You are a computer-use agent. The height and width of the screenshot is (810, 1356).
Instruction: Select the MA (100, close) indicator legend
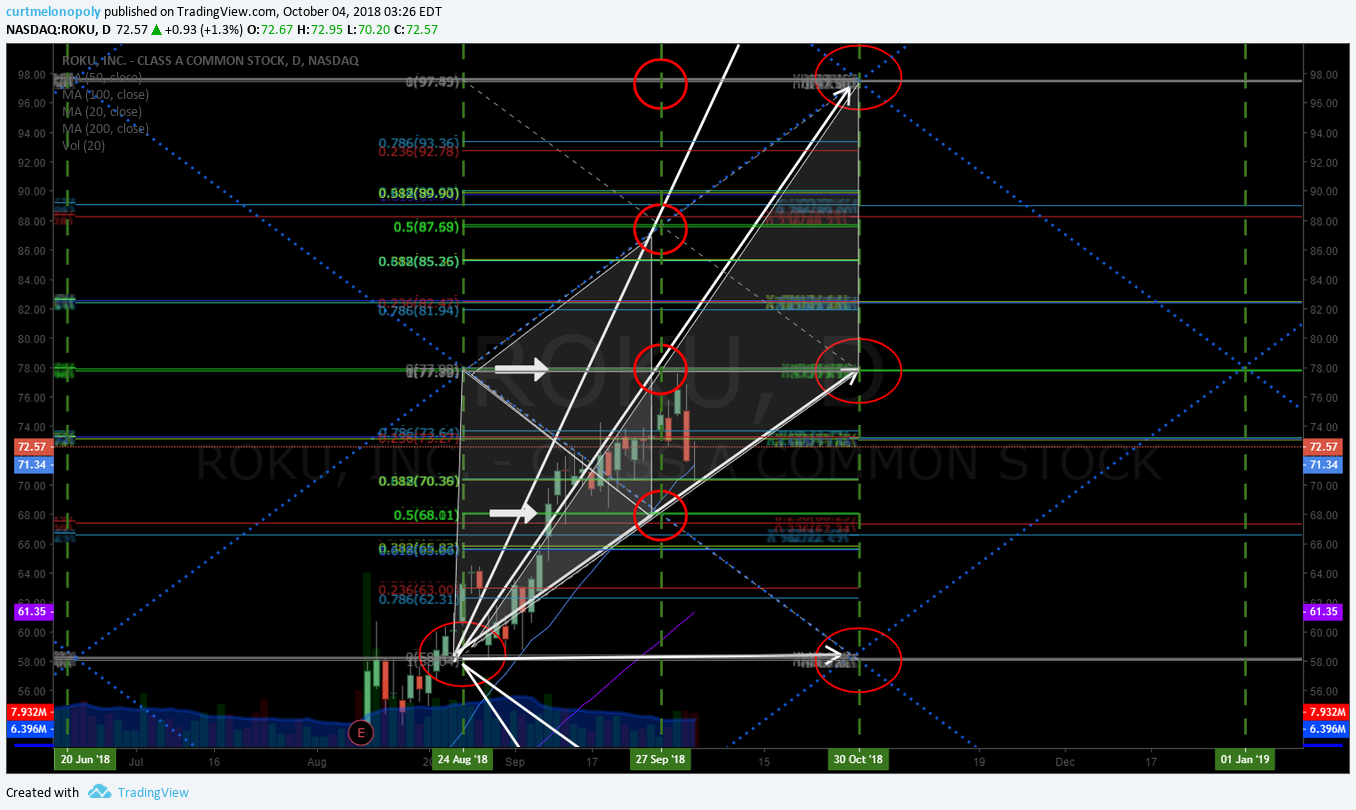click(x=105, y=94)
